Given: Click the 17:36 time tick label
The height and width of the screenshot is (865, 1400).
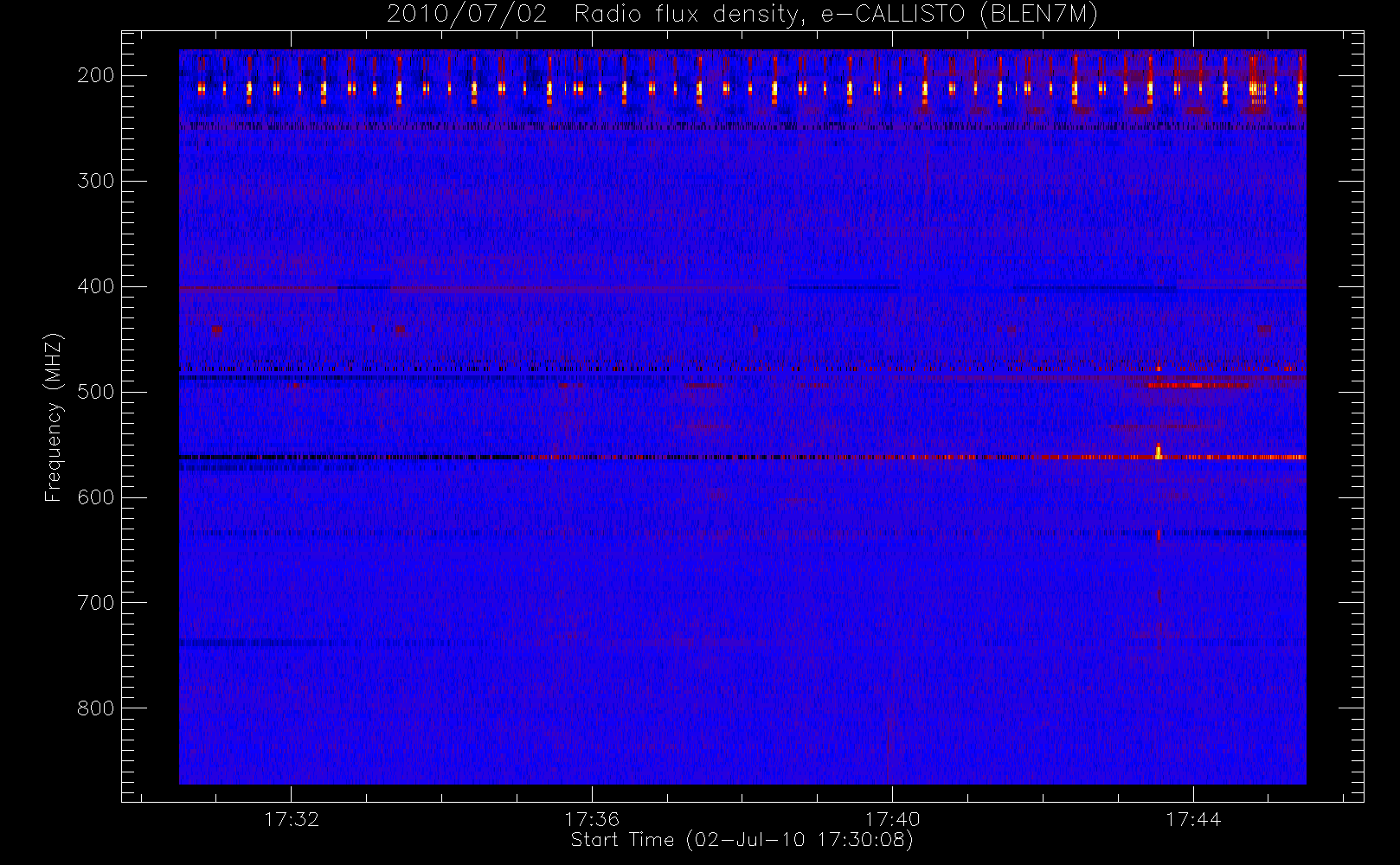Looking at the screenshot, I should coord(592,819).
